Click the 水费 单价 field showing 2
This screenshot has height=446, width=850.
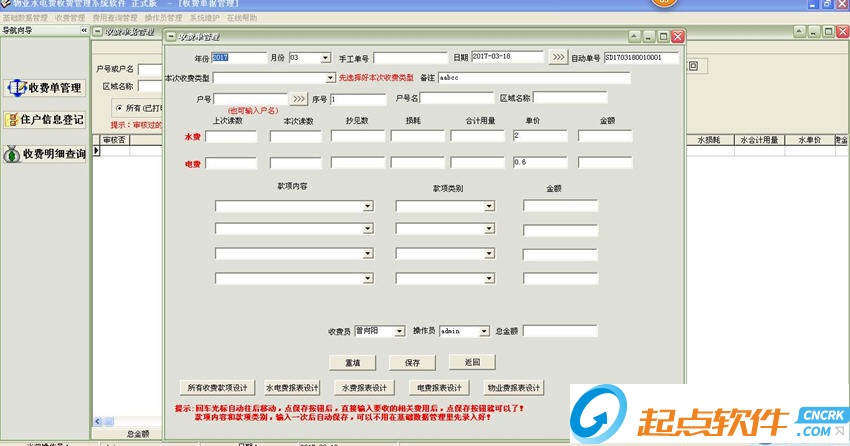540,135
